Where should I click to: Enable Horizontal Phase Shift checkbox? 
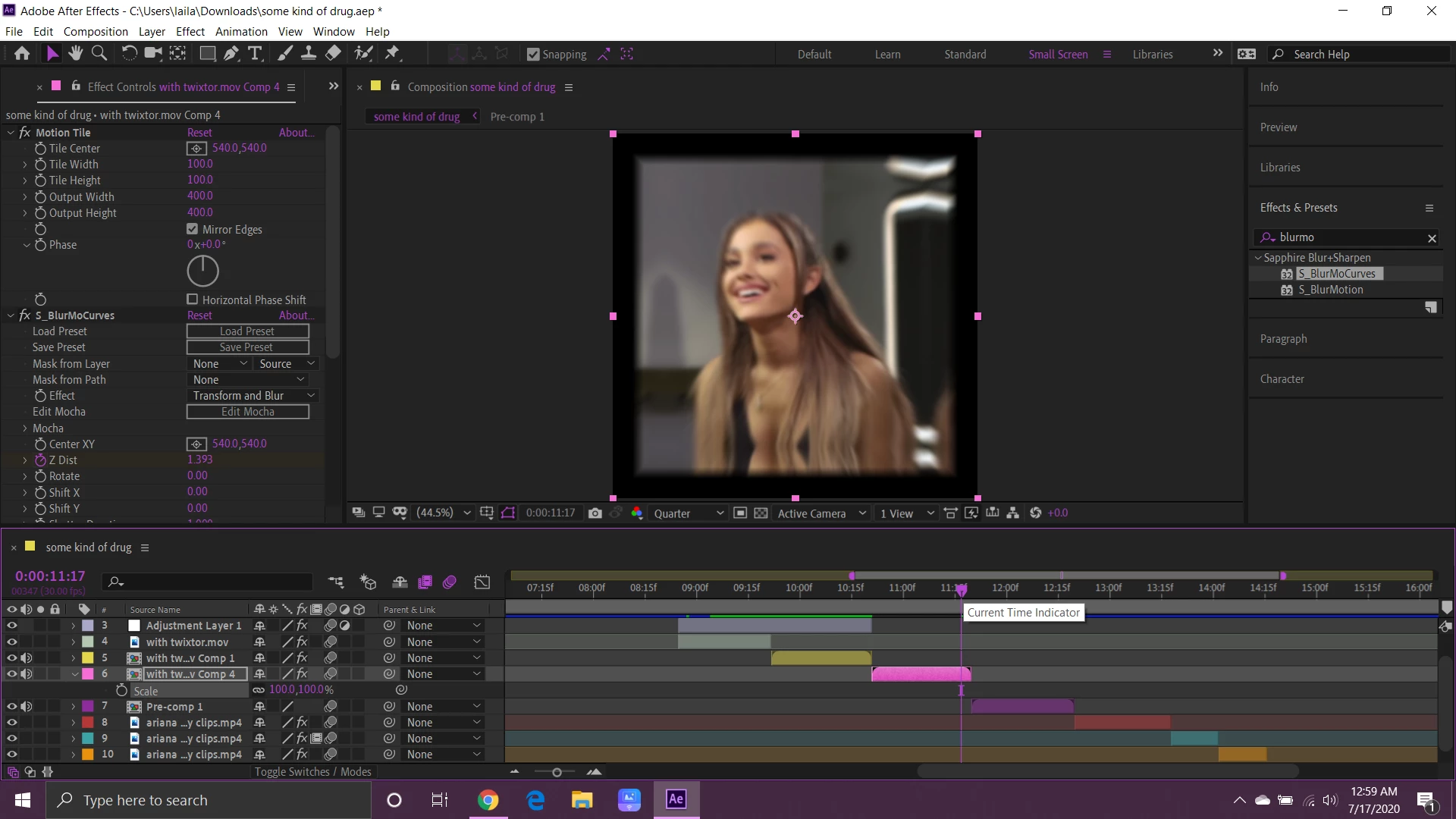193,300
